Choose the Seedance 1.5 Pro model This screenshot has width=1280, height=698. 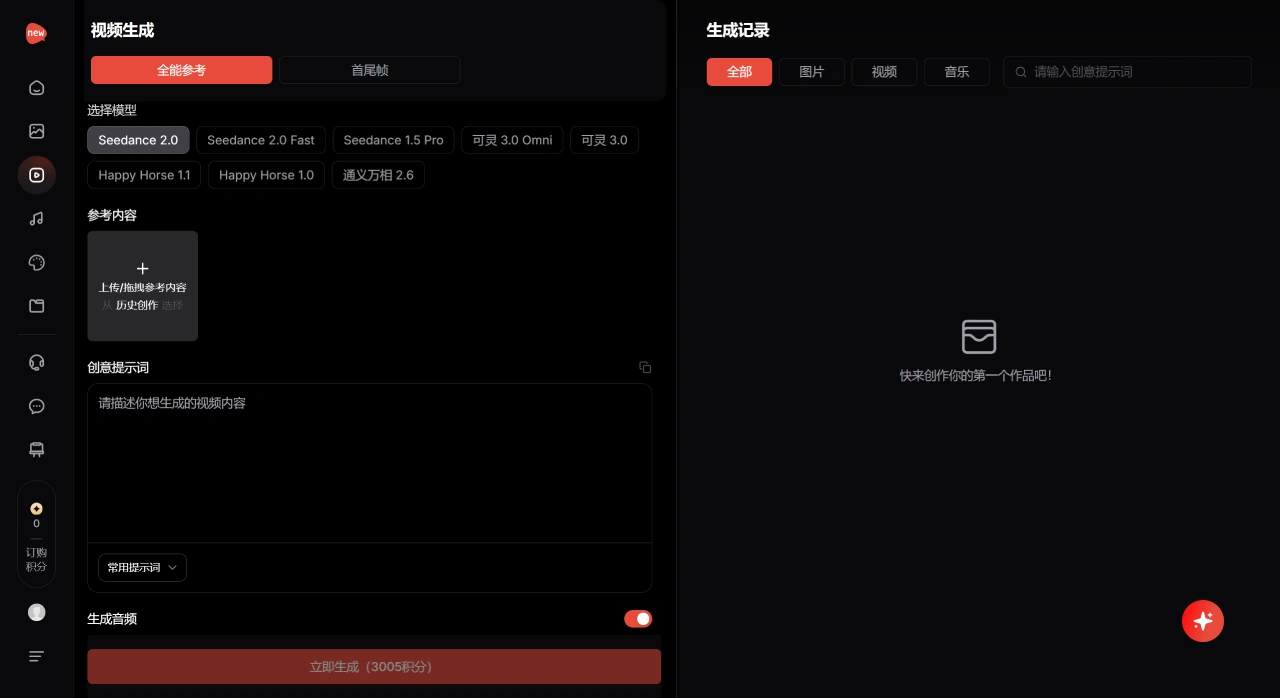(393, 140)
